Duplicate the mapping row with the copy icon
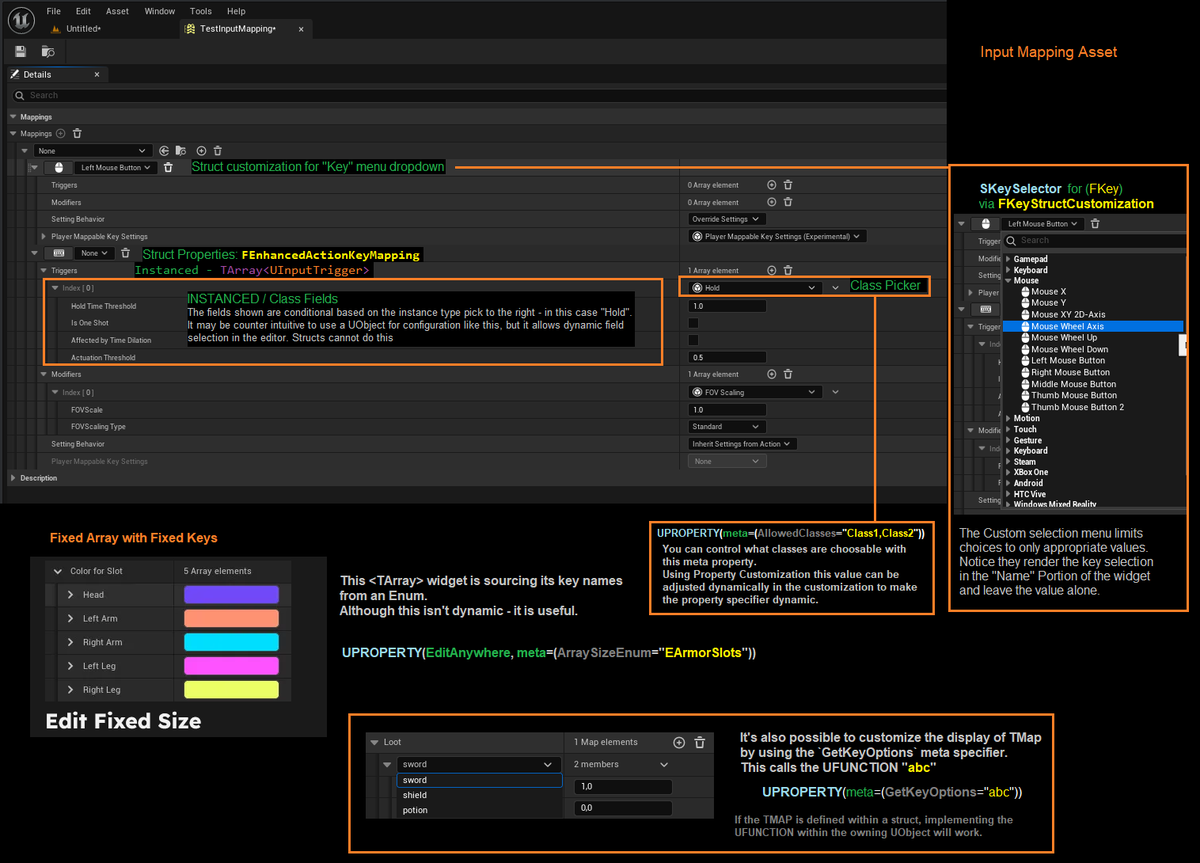 [181, 150]
